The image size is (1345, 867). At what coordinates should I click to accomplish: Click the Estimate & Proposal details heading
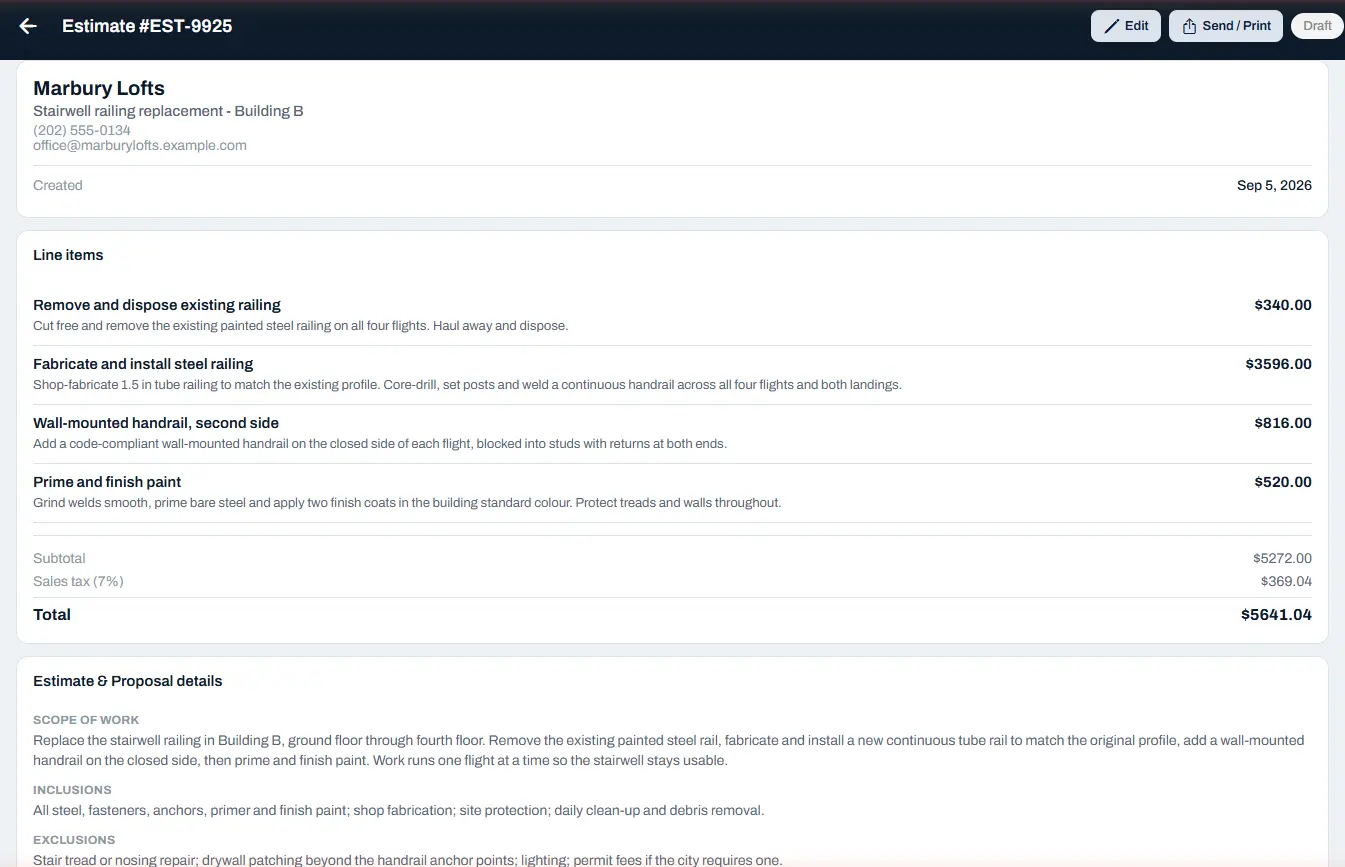click(128, 681)
